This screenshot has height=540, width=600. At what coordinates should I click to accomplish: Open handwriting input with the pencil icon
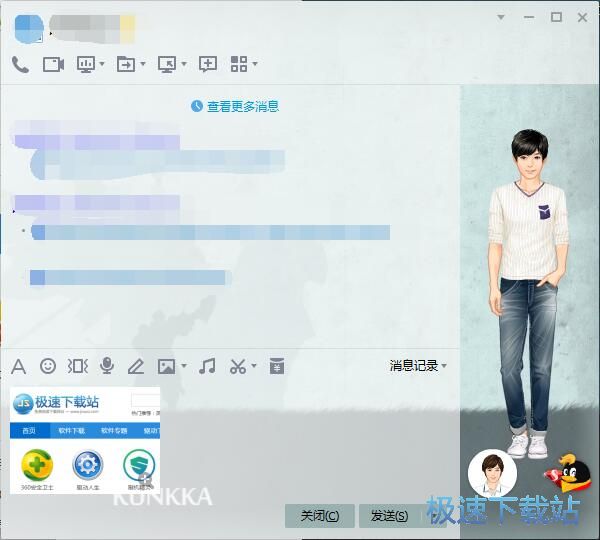pyautogui.click(x=136, y=366)
